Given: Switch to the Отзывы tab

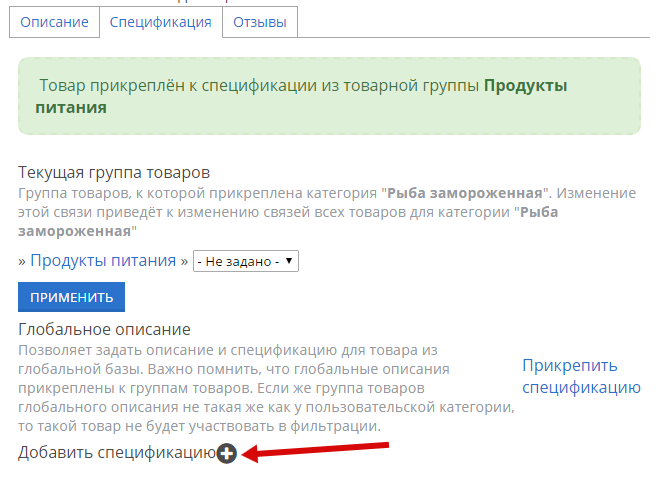Looking at the screenshot, I should point(259,21).
